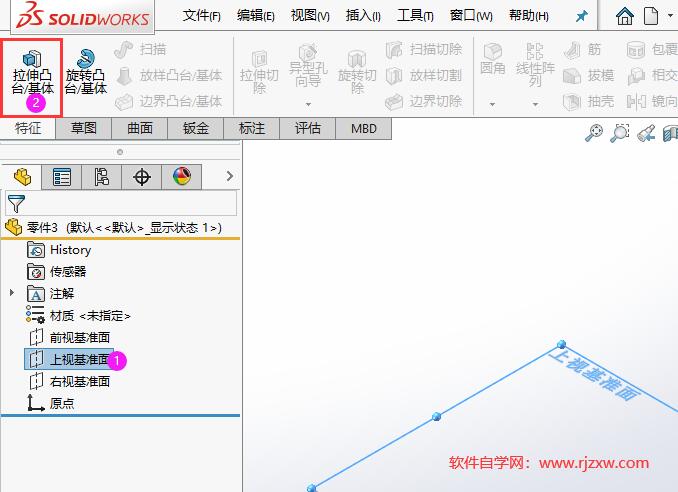Click the feature tree filter field
The height and width of the screenshot is (492, 678).
point(121,203)
